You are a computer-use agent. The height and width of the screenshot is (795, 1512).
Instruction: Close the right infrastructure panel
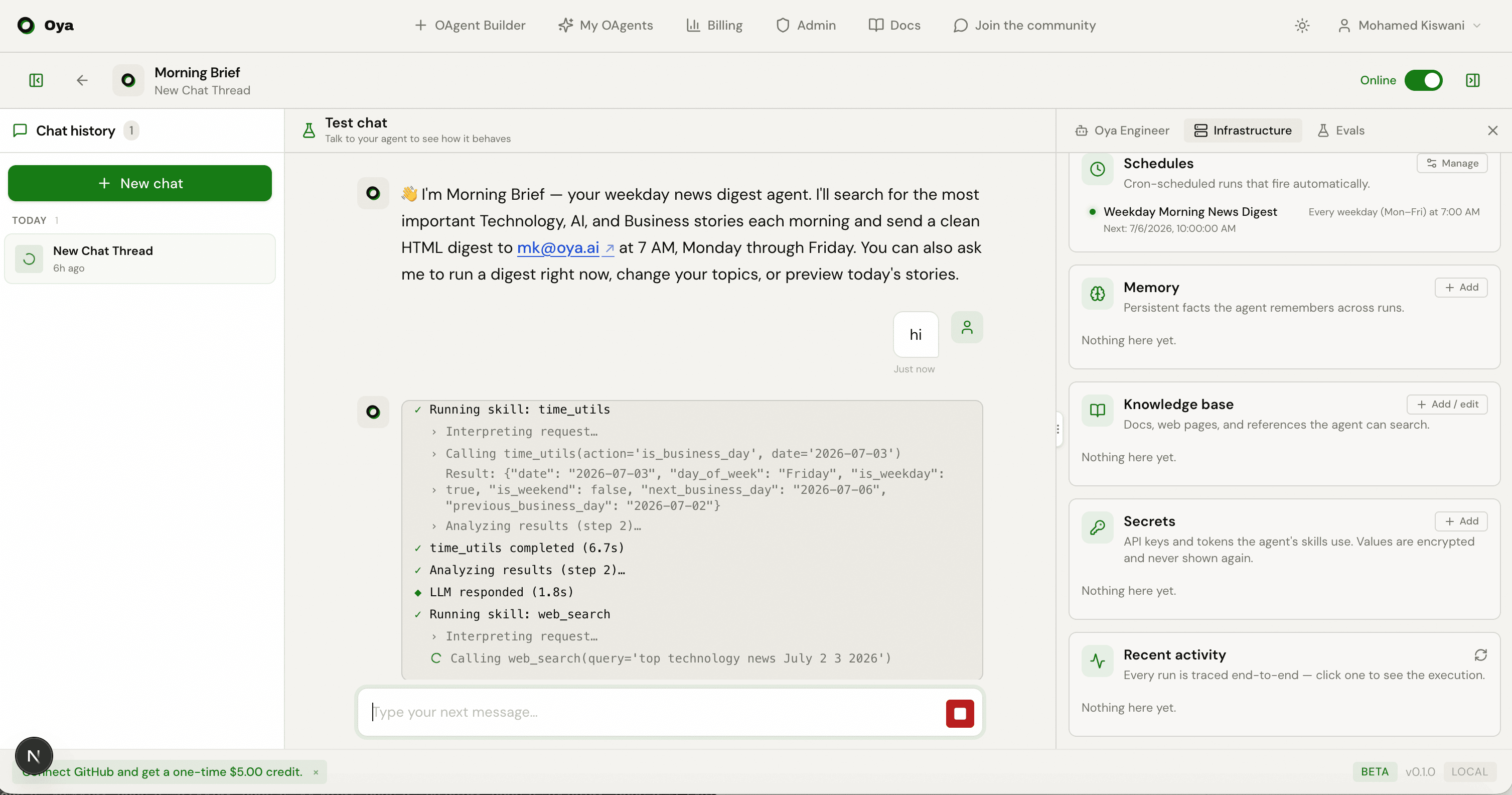[x=1492, y=130]
